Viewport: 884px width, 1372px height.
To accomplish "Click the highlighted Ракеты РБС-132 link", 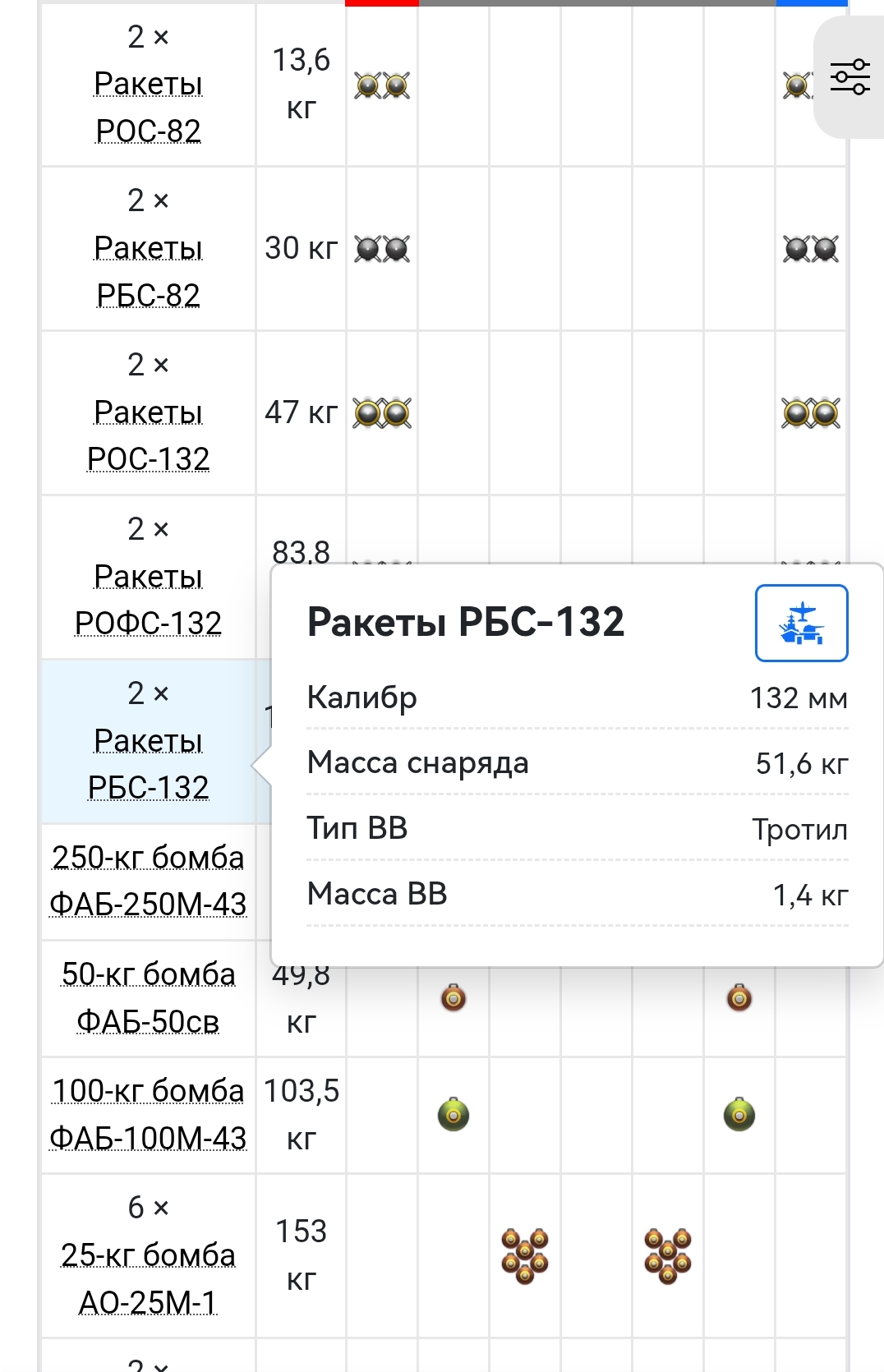I will 148,764.
